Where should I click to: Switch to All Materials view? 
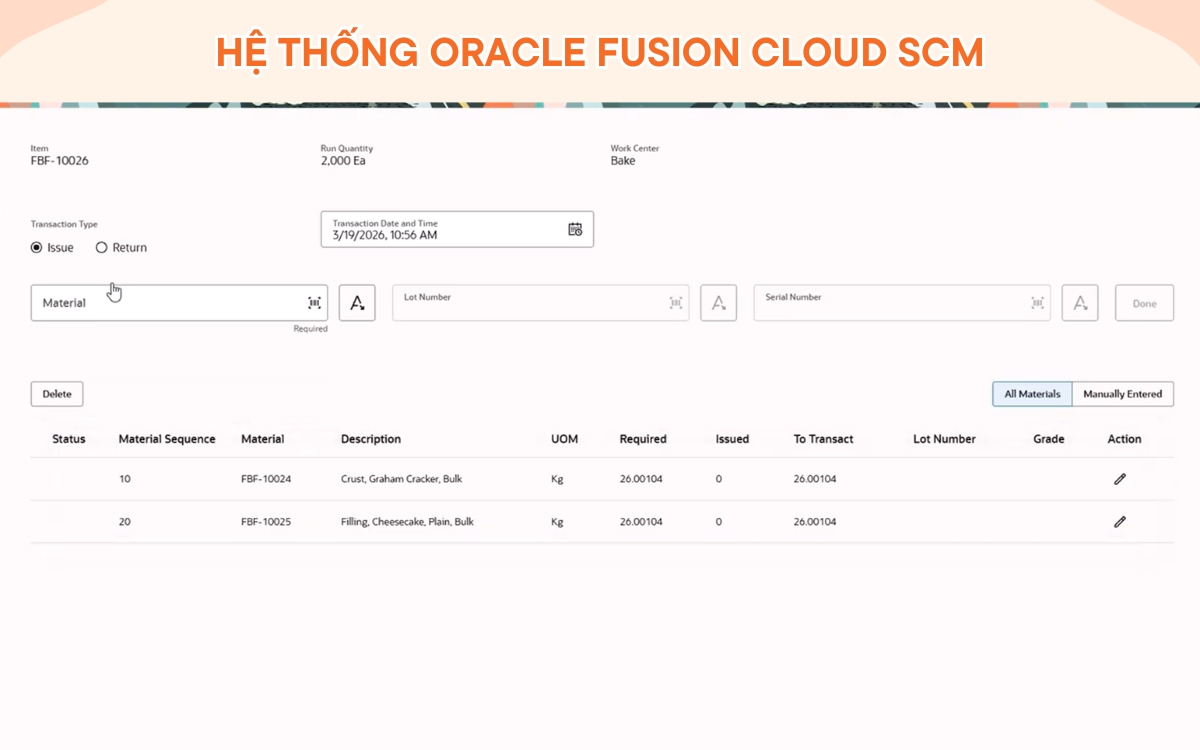coord(1032,394)
